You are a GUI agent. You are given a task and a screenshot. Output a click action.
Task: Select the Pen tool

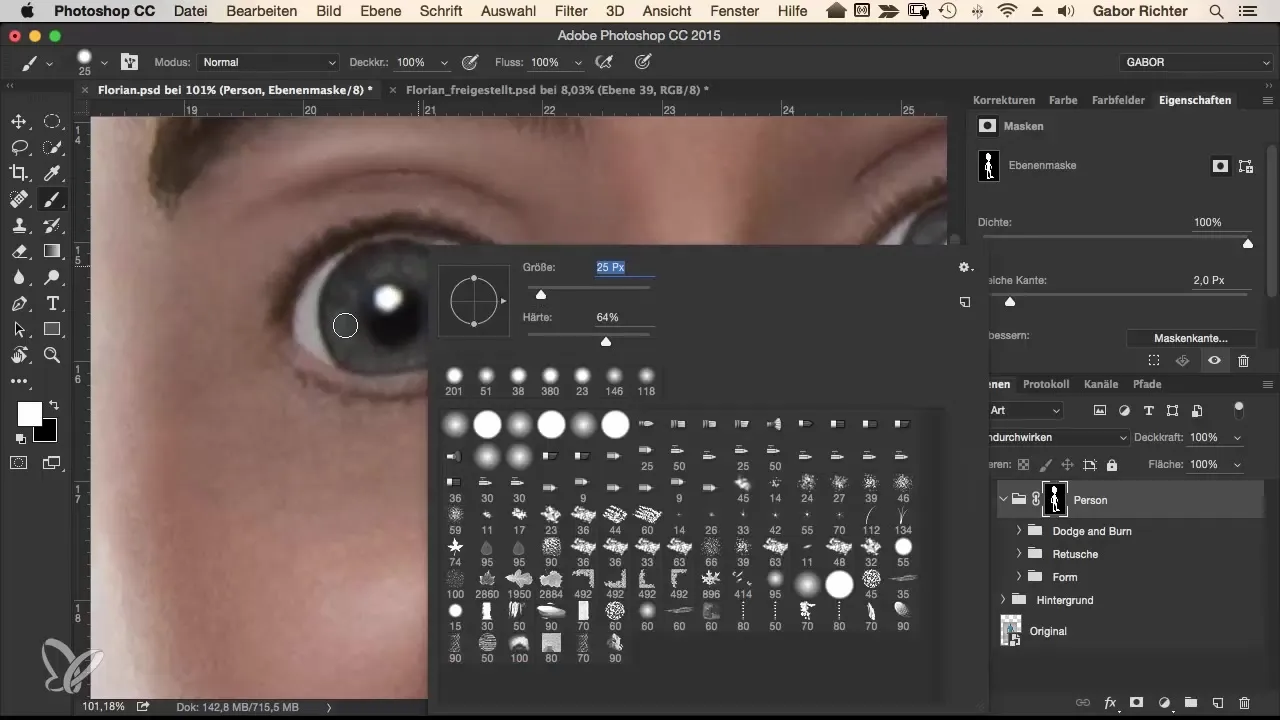coord(19,304)
